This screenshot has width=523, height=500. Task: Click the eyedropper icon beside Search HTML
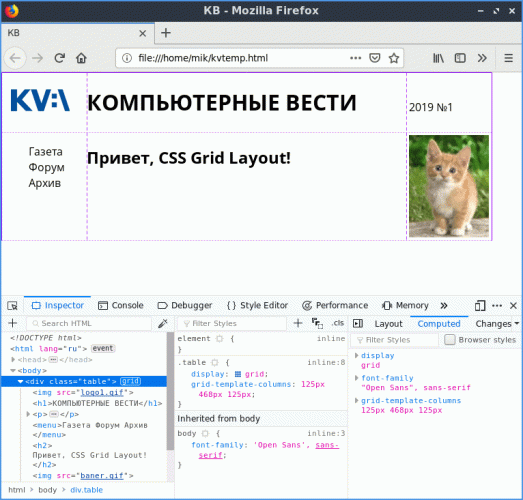(163, 323)
